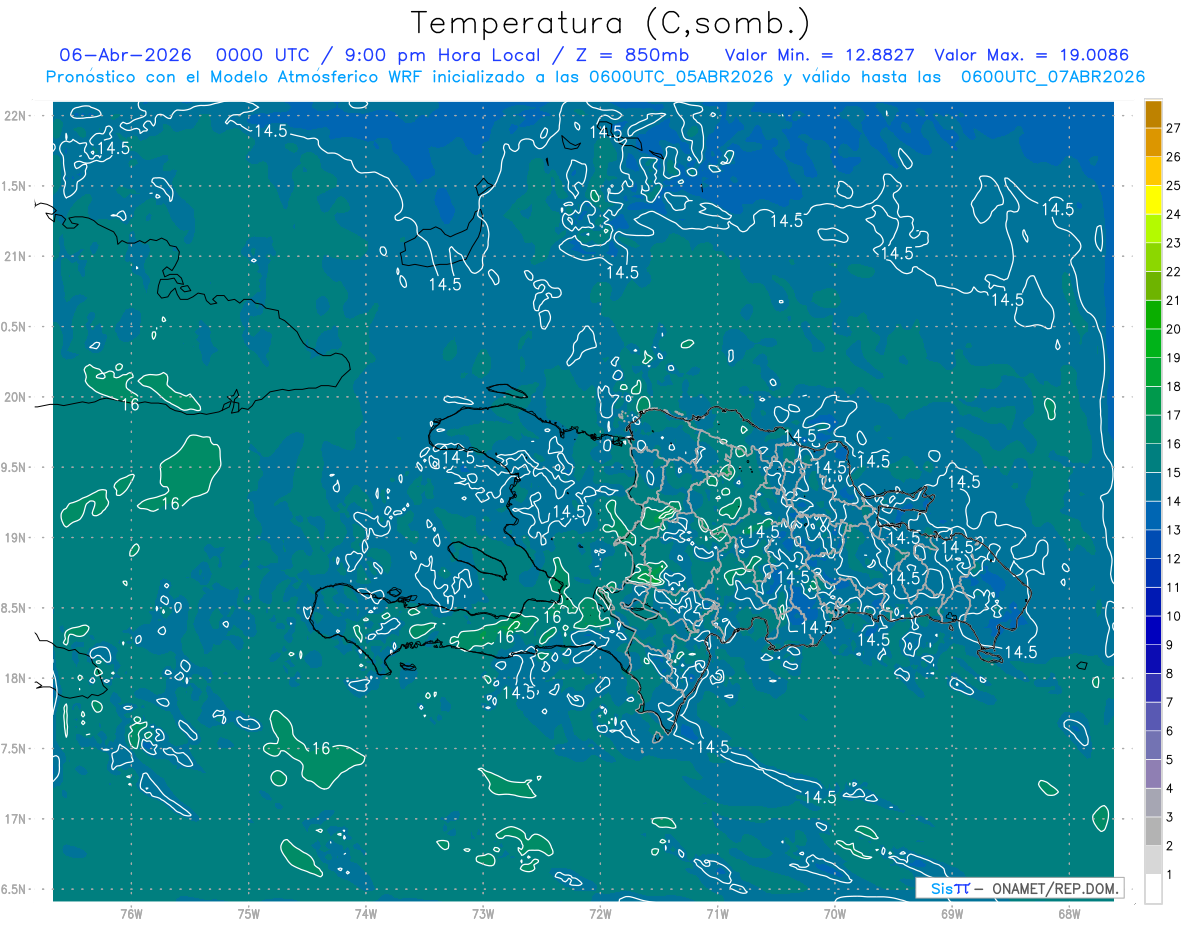Click the 0600UTC_07ABR2026 valid-until text
Viewport: 1200px width, 927px height.
click(1053, 77)
